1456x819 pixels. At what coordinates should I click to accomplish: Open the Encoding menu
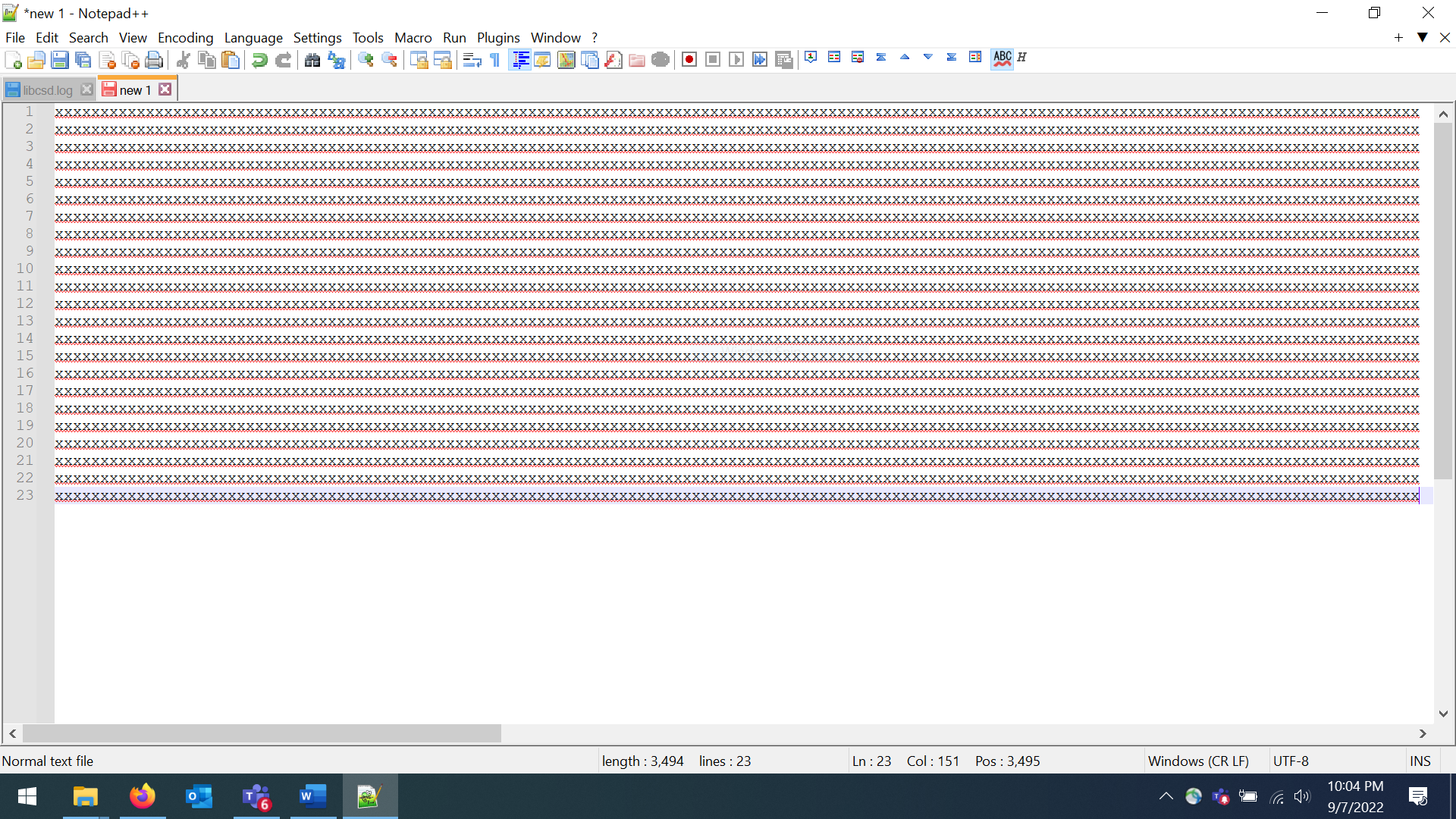[x=185, y=37]
